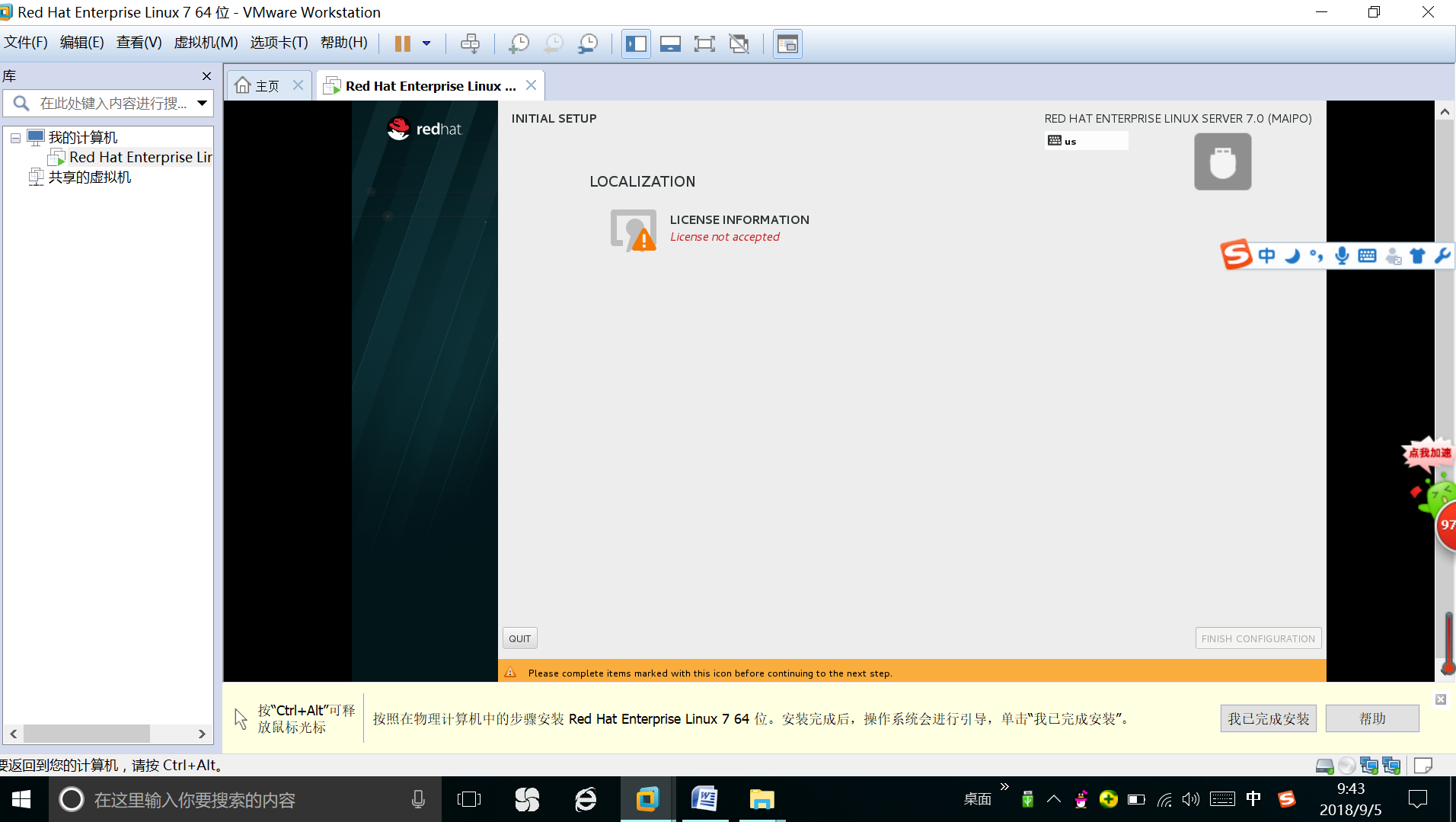This screenshot has height=822, width=1456.
Task: Open Sogou soft keyboard icon
Action: [x=1367, y=256]
